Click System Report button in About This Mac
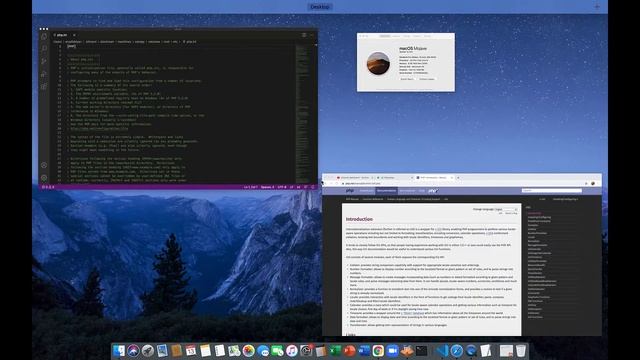This screenshot has width=640, height=360. (407, 79)
